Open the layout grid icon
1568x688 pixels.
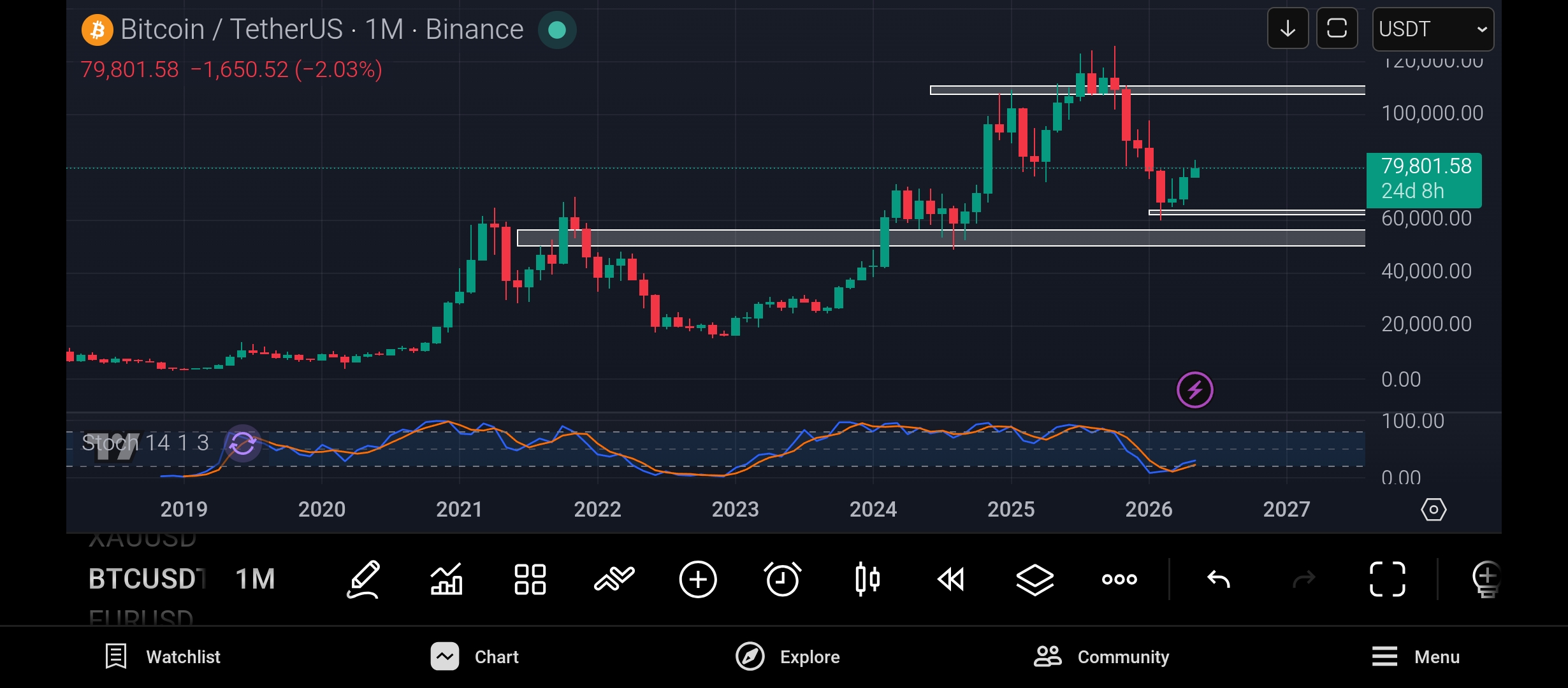pos(530,580)
